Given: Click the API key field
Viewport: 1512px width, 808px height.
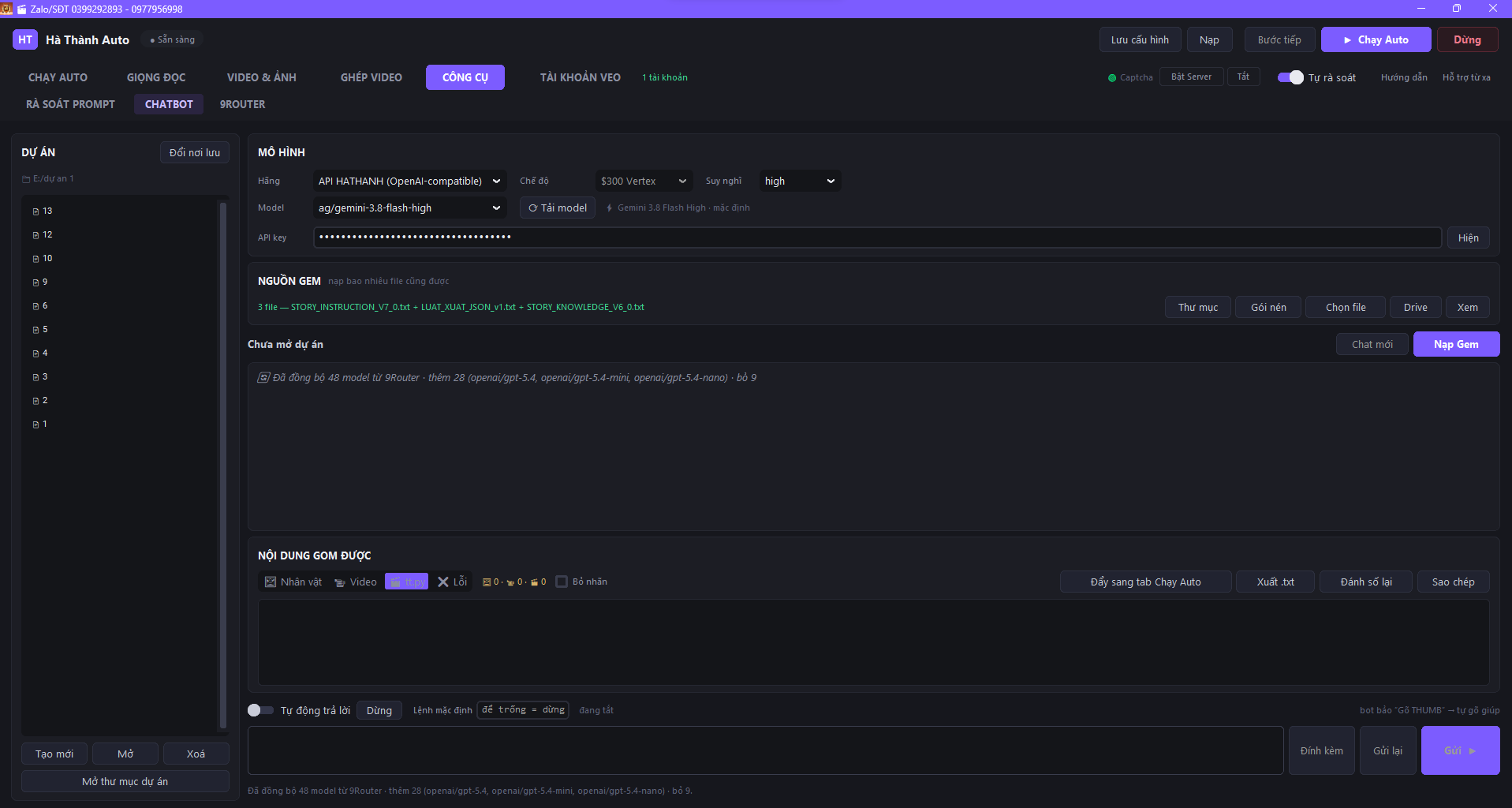Looking at the screenshot, I should click(x=877, y=238).
